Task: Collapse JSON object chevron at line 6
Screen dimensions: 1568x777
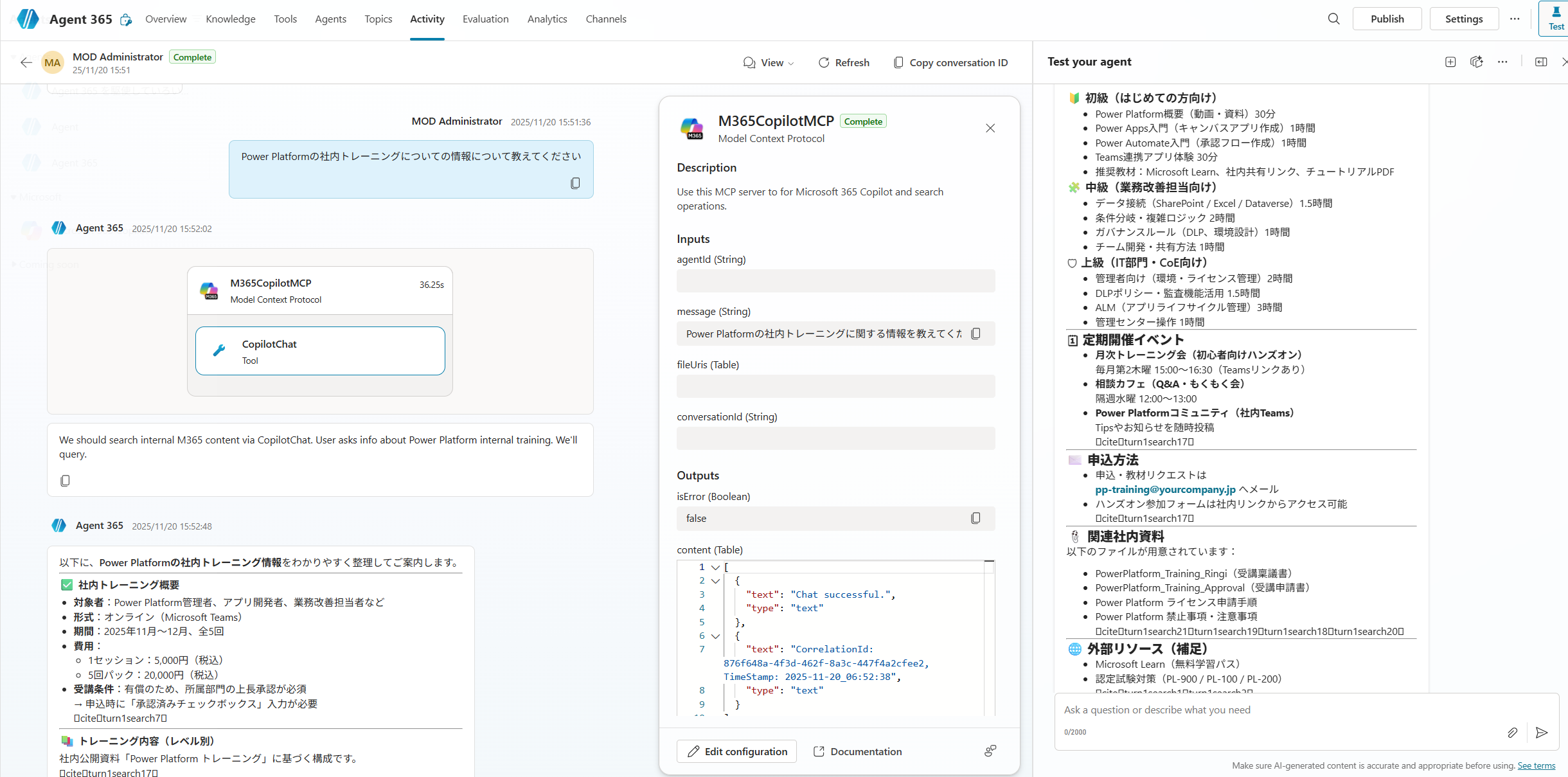Action: 715,636
